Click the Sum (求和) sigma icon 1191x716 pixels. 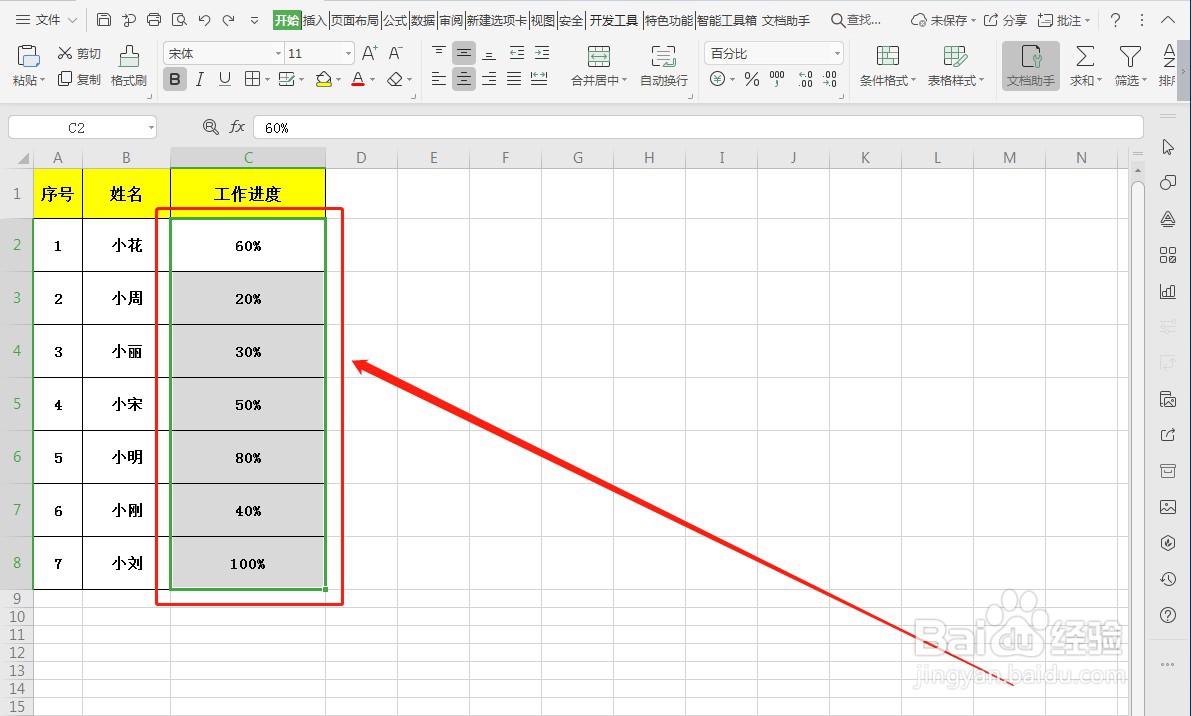point(1085,65)
